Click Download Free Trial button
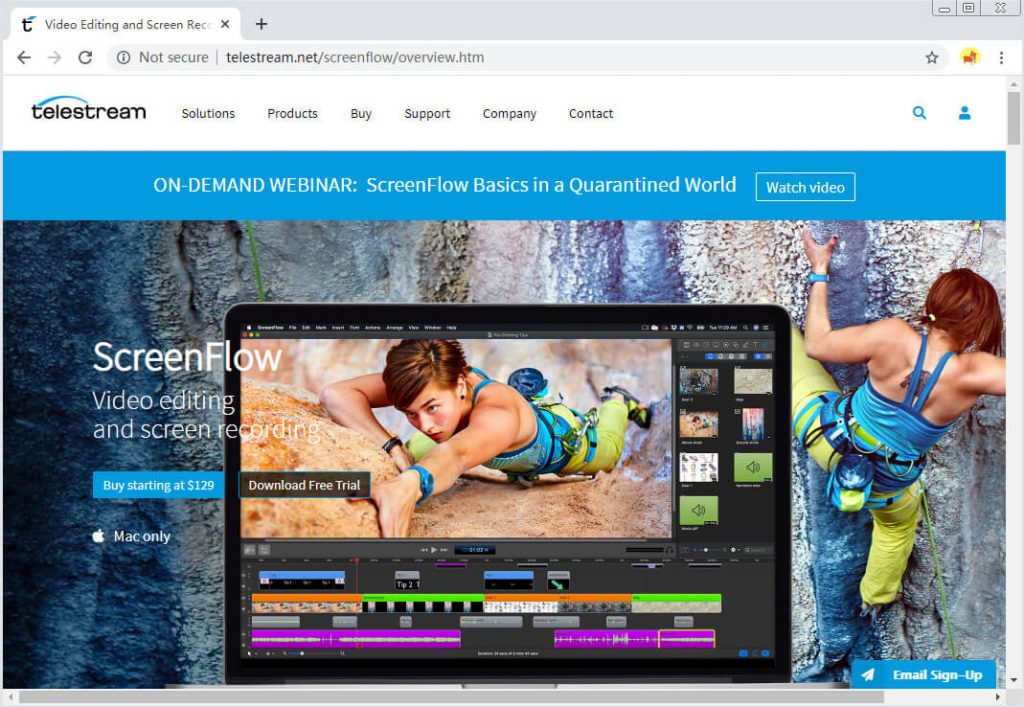The height and width of the screenshot is (707, 1024). tap(304, 485)
